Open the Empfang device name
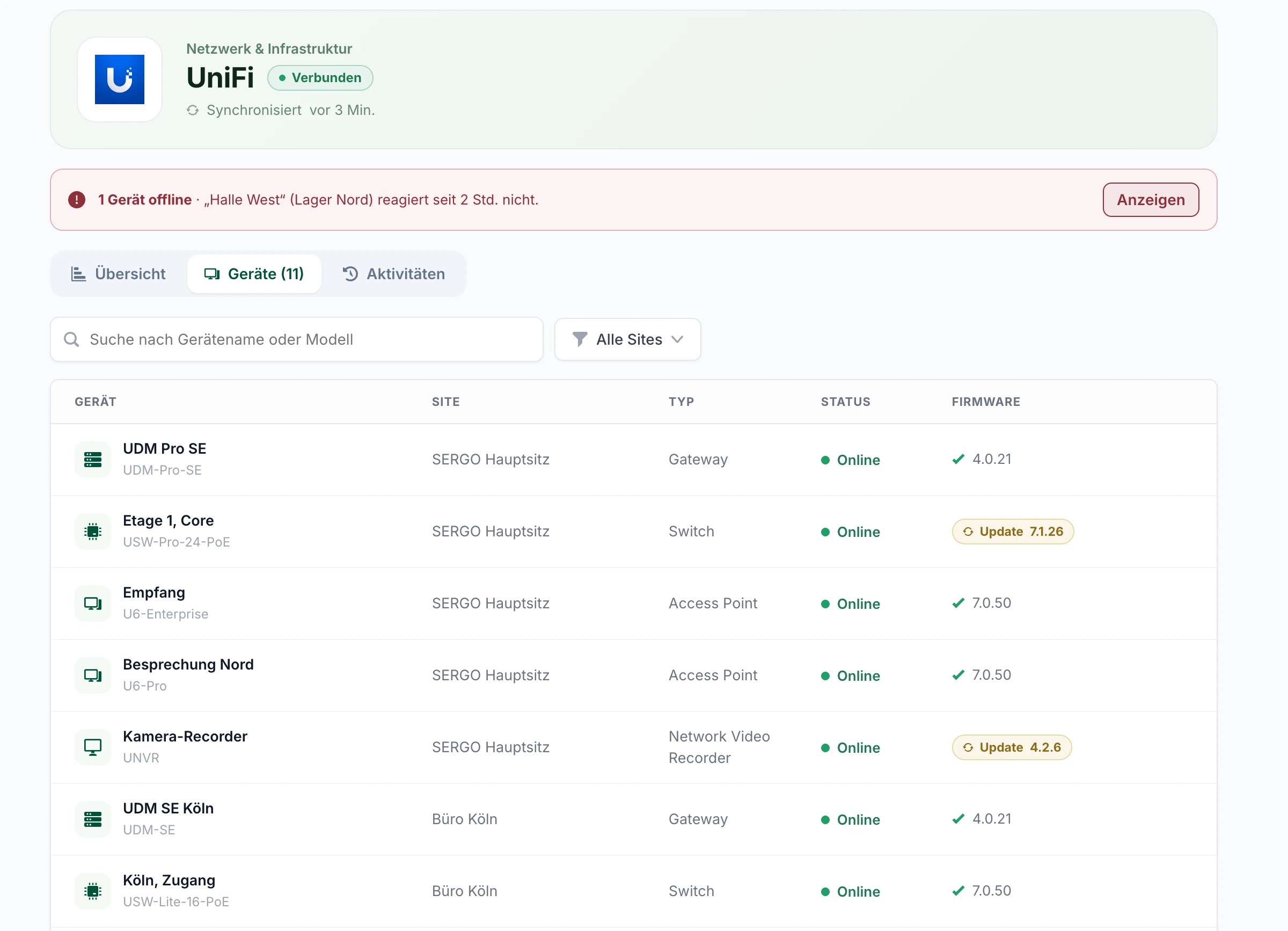This screenshot has height=931, width=1288. pos(154,593)
